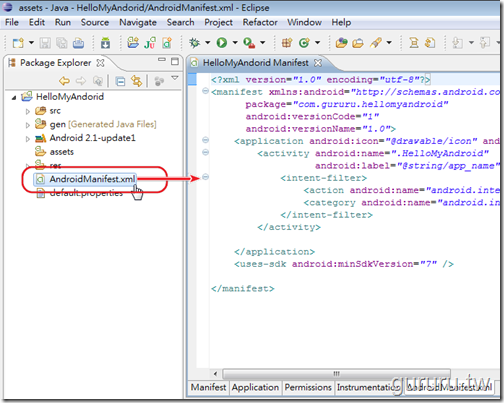The height and width of the screenshot is (403, 504).
Task: Collapse the application element fold marker
Action: (205, 140)
